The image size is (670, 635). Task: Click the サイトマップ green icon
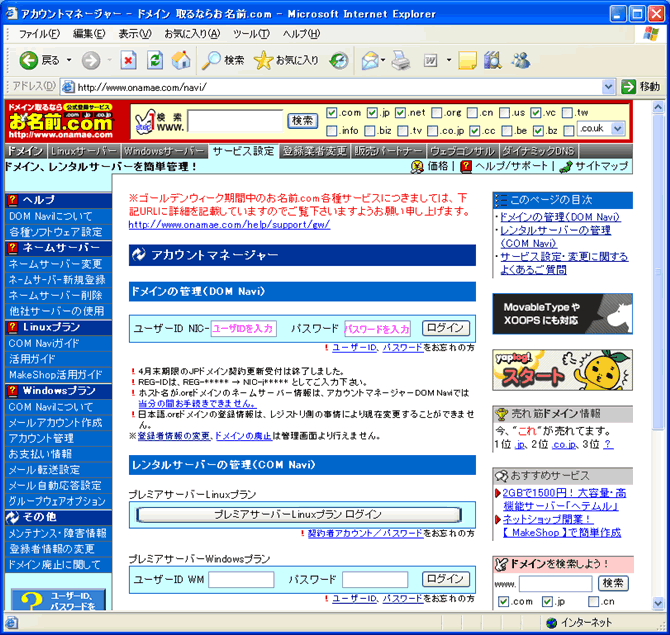566,167
